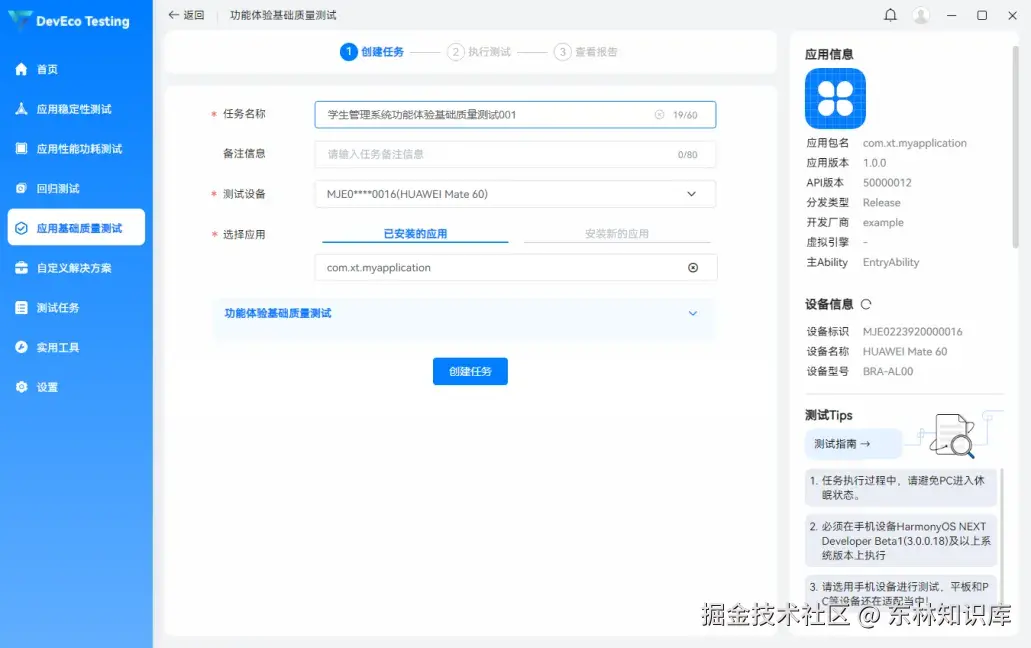The image size is (1031, 648).
Task: Click the com.xt.myapplication app field
Action: click(516, 267)
